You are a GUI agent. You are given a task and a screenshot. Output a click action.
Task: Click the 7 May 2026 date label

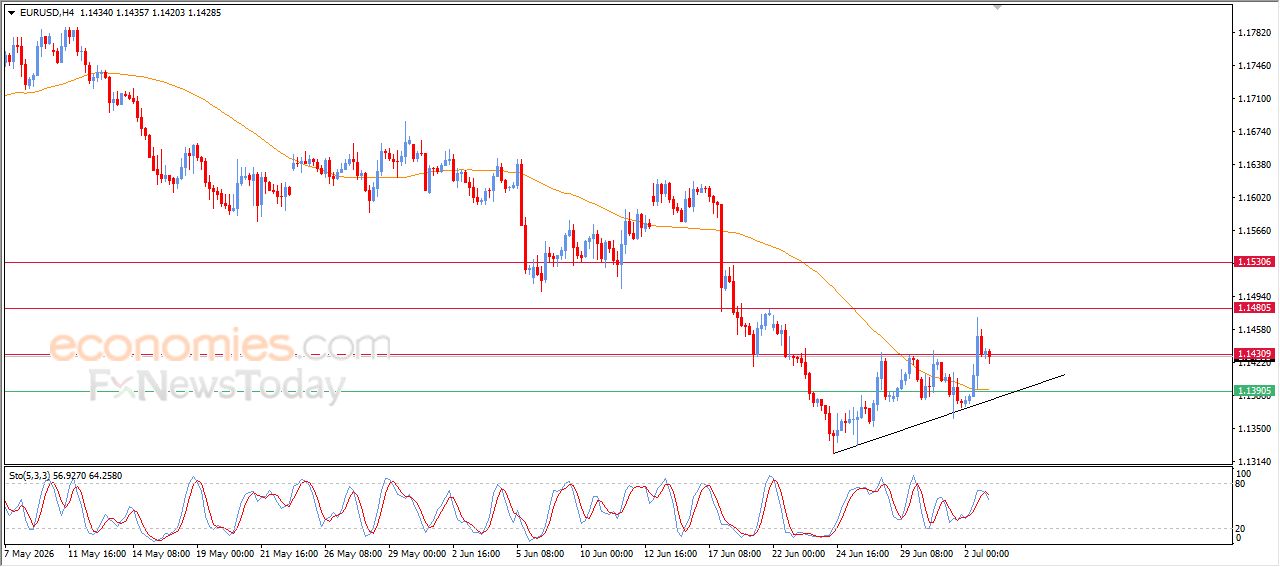(x=31, y=552)
